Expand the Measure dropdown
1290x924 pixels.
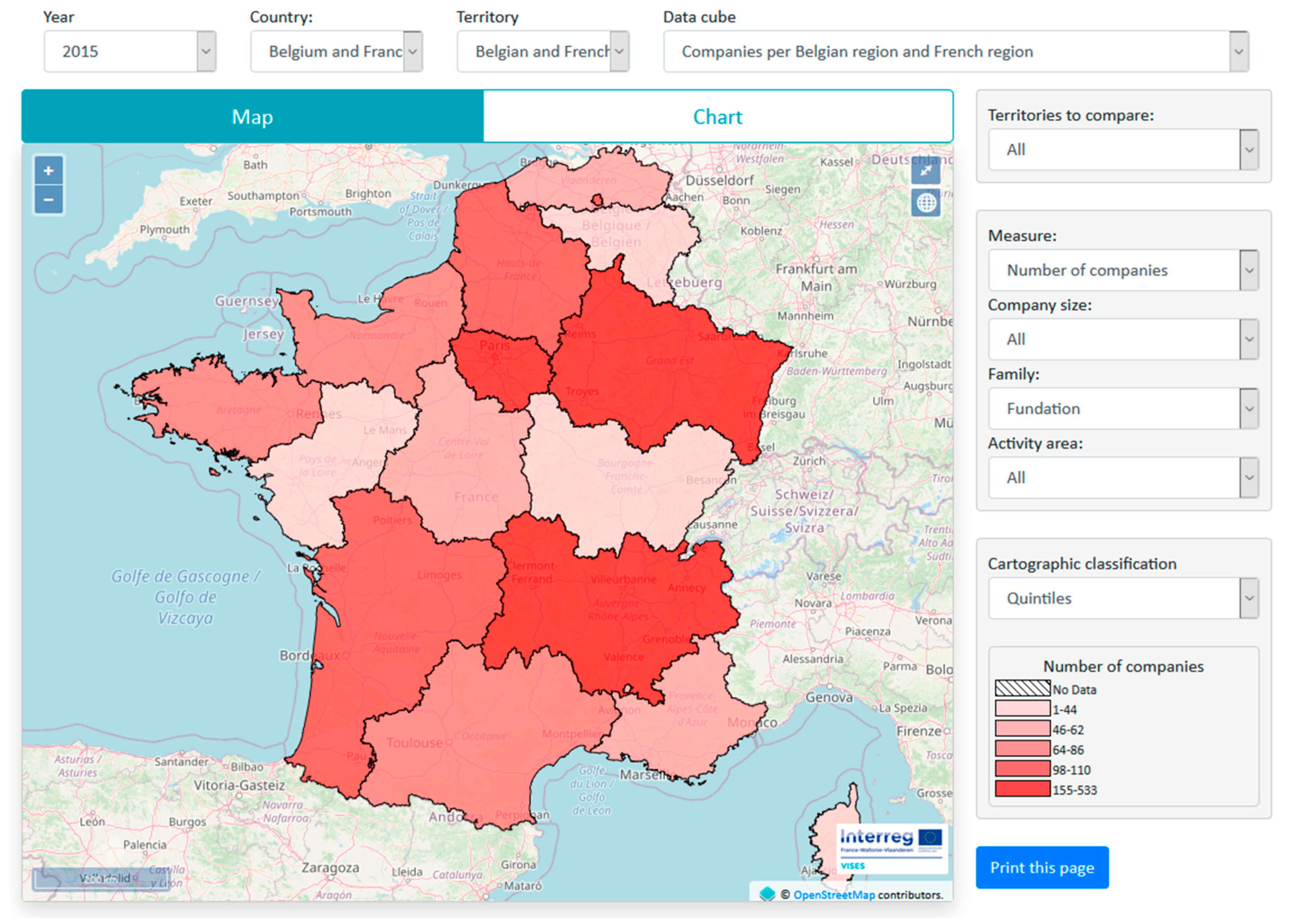(1123, 270)
